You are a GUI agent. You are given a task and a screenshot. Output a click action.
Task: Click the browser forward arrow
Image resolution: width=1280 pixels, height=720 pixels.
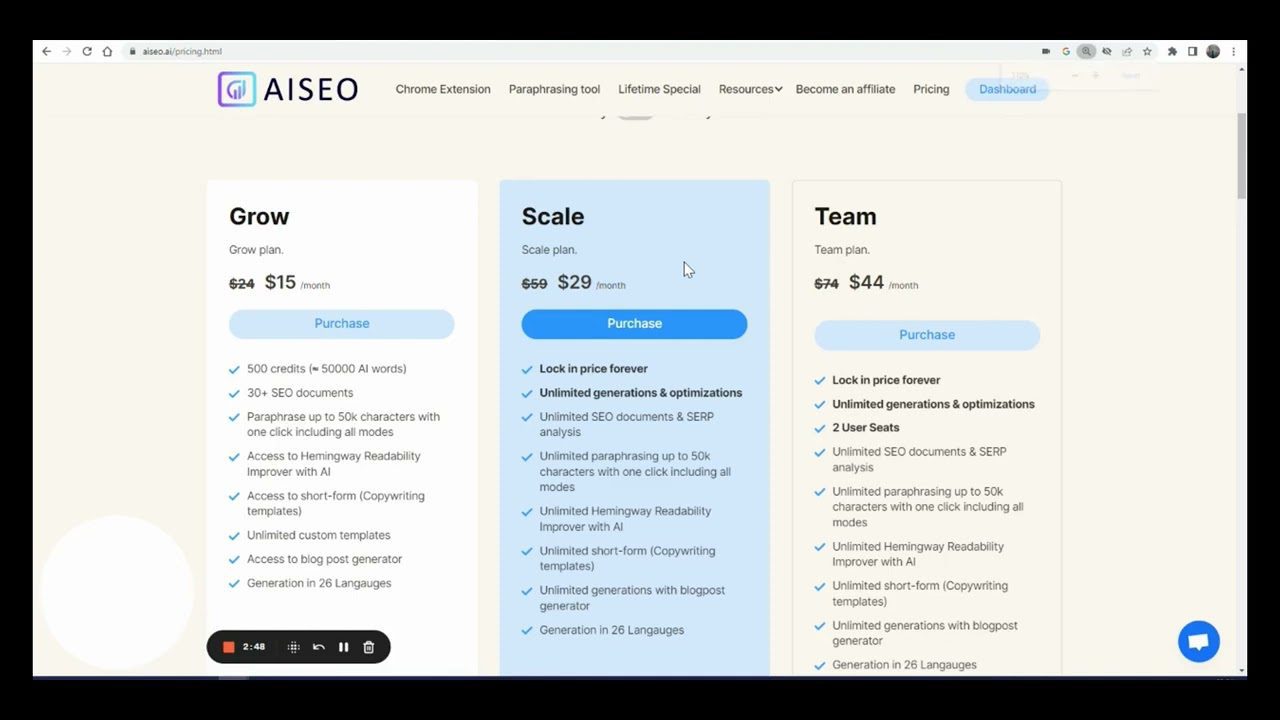pyautogui.click(x=67, y=52)
